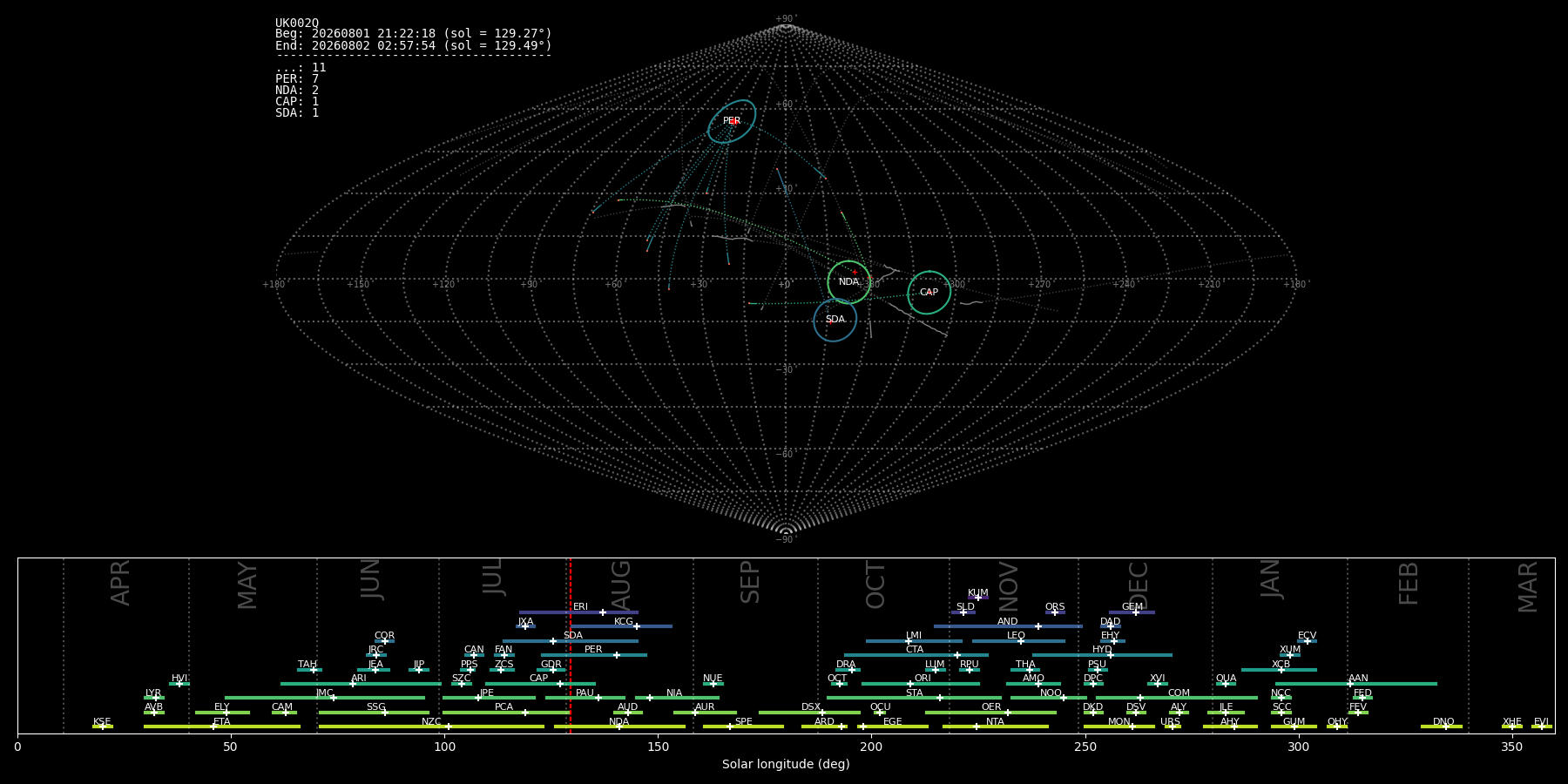Click the DEC month label

(x=1139, y=585)
